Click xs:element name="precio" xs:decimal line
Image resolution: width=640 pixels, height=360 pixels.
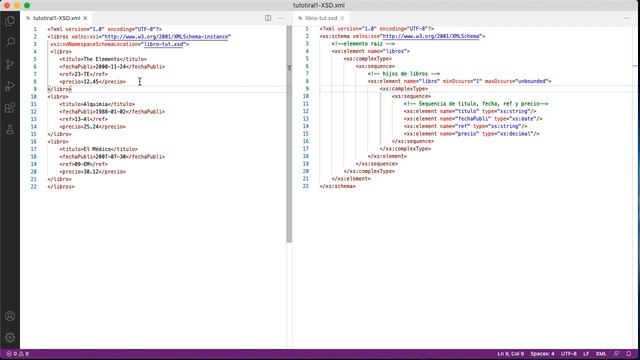[x=471, y=133]
